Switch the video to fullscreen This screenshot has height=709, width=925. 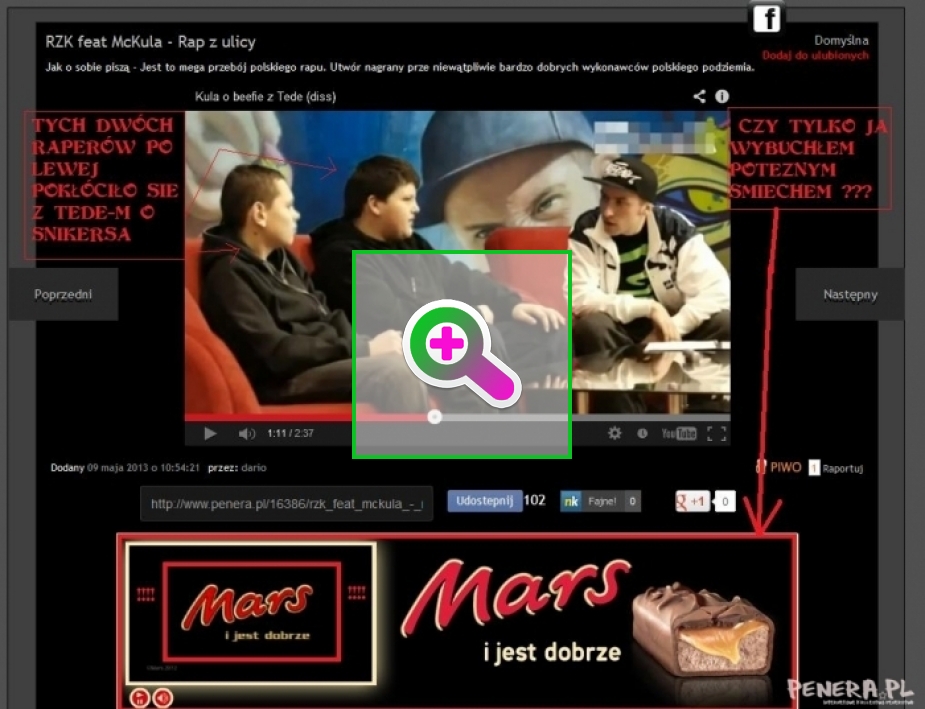pyautogui.click(x=716, y=434)
